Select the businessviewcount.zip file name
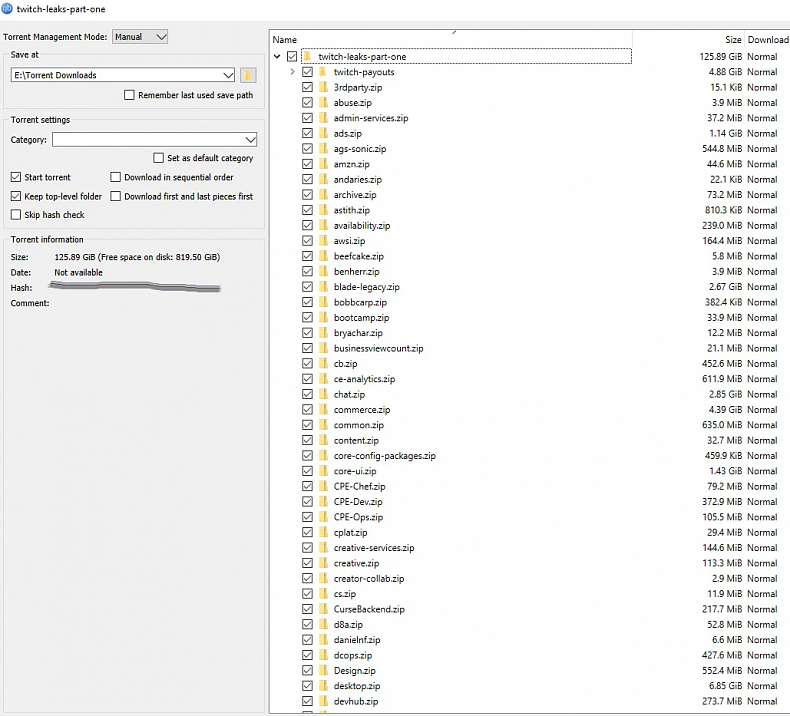This screenshot has width=790, height=716. click(378, 348)
